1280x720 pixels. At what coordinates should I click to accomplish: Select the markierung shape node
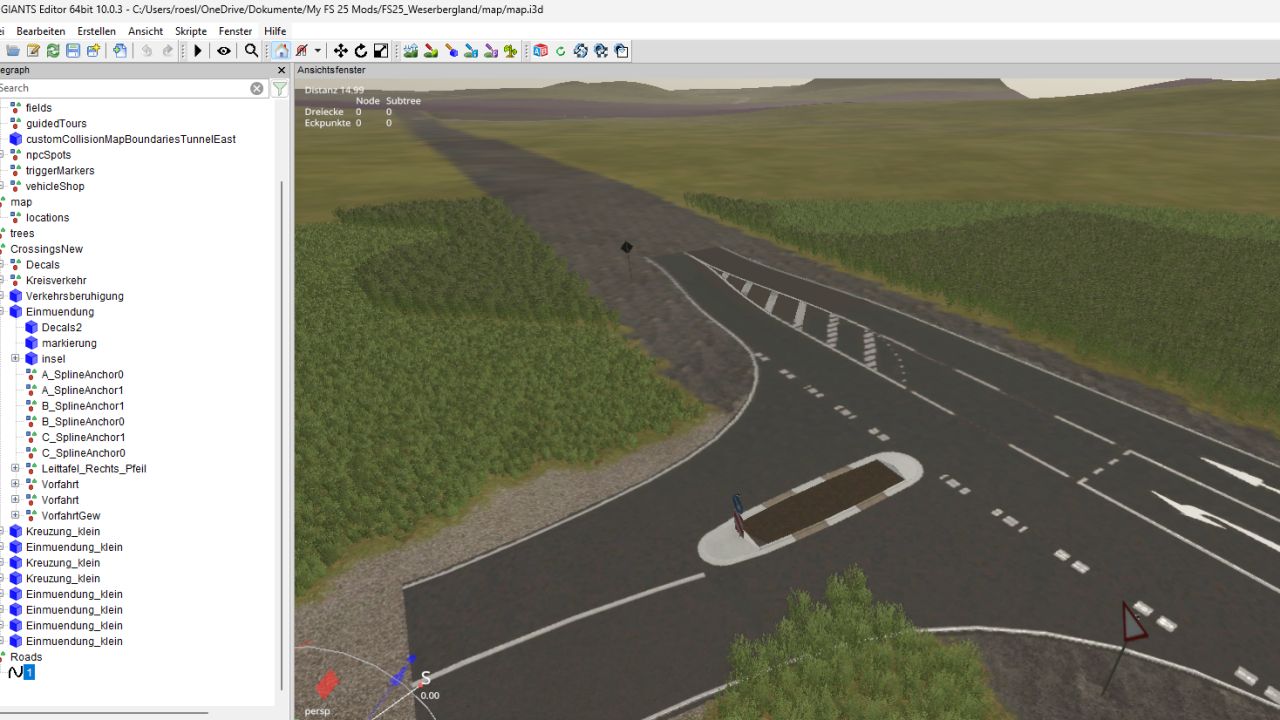point(69,343)
